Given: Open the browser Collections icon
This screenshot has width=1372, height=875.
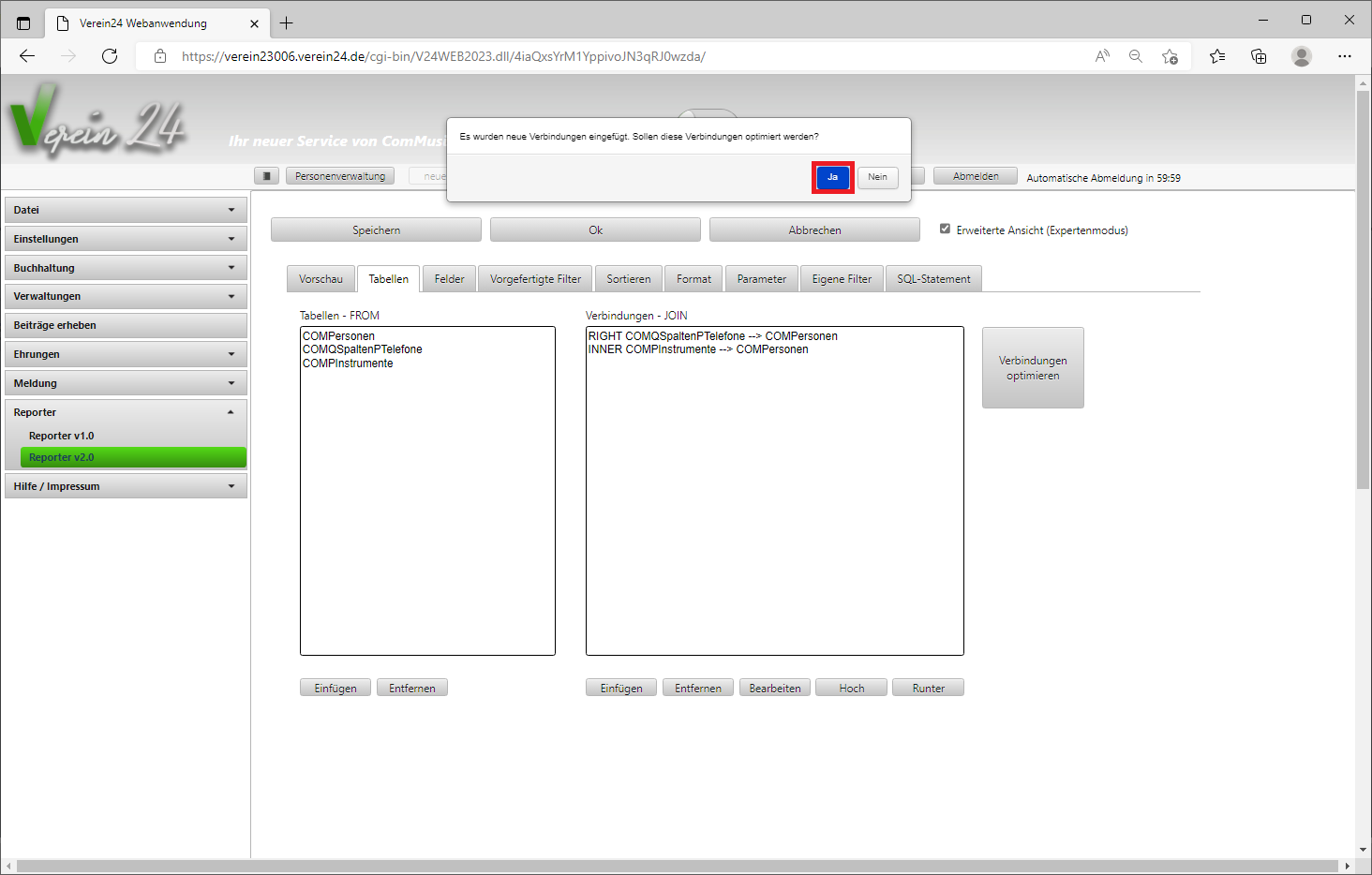Looking at the screenshot, I should 1259,56.
